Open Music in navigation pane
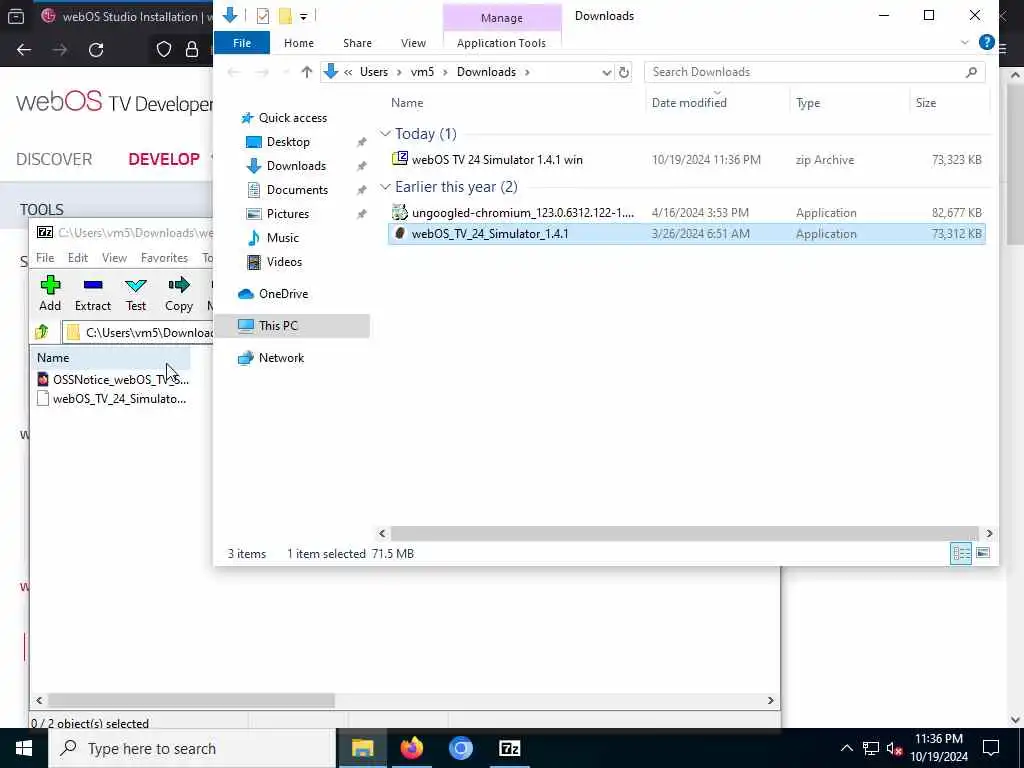Screen dimensions: 1024x768 [x=282, y=238]
